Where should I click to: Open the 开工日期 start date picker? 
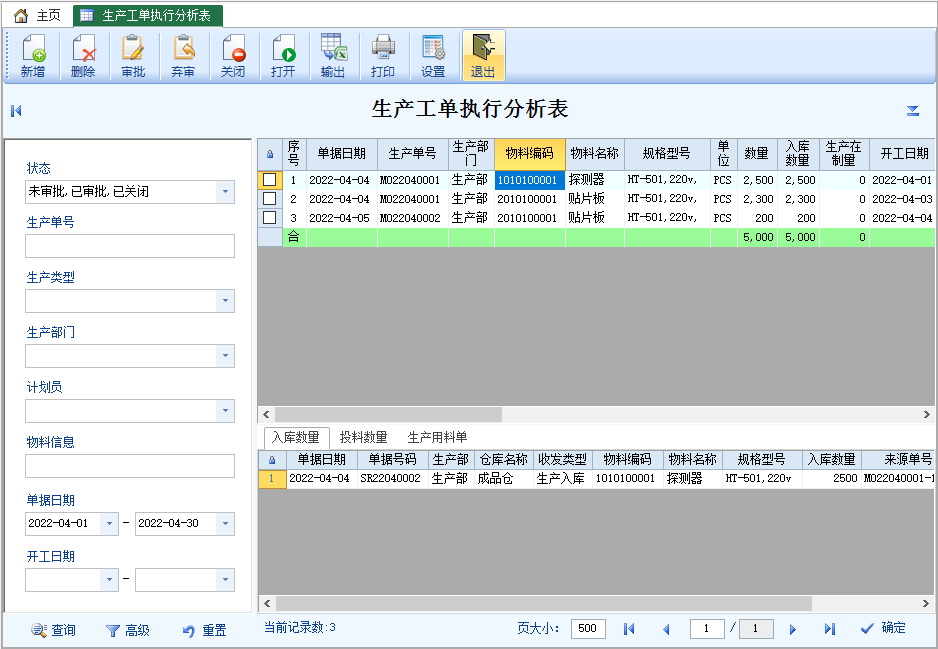click(109, 580)
